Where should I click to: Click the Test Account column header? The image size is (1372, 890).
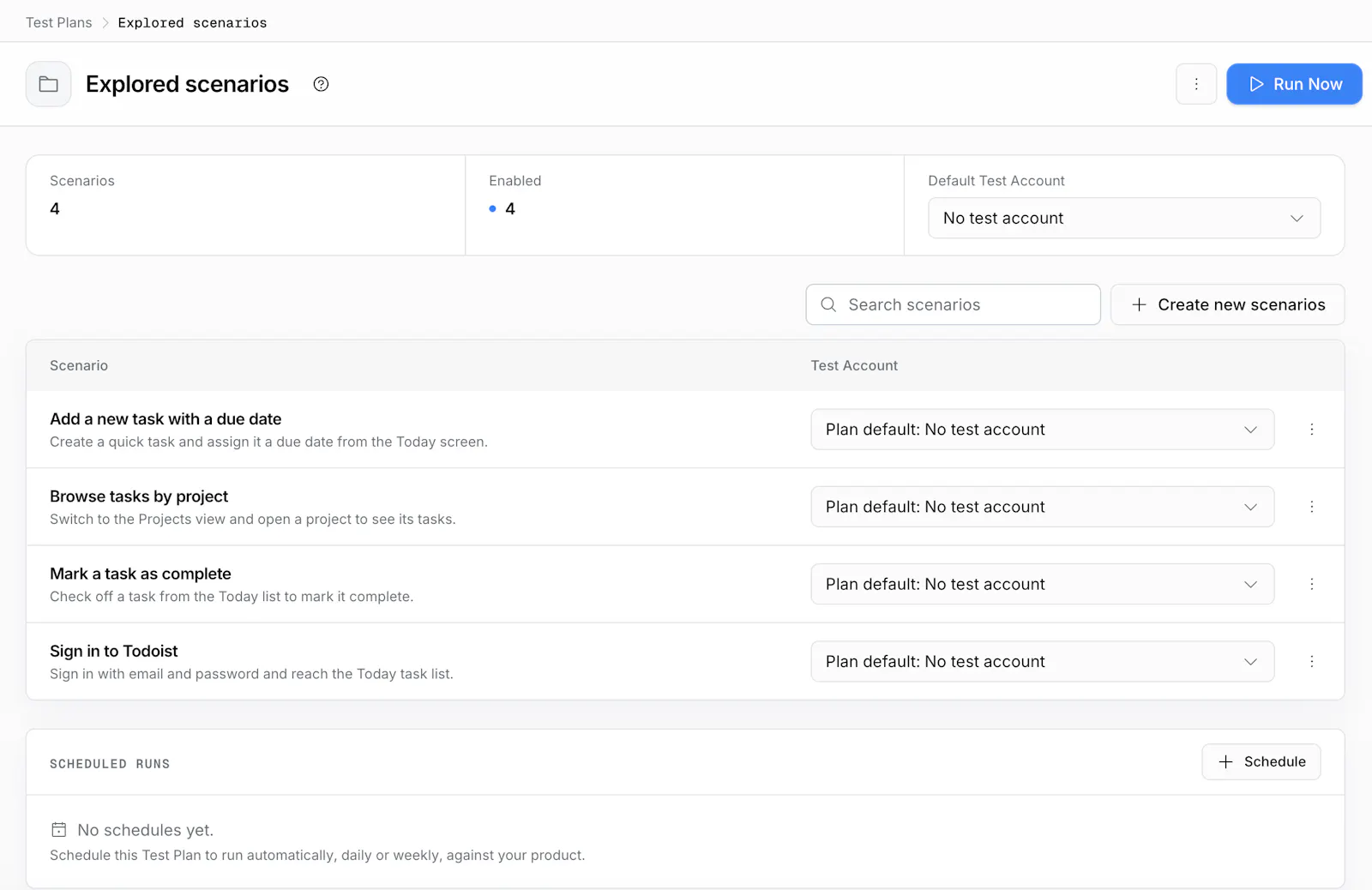click(854, 365)
